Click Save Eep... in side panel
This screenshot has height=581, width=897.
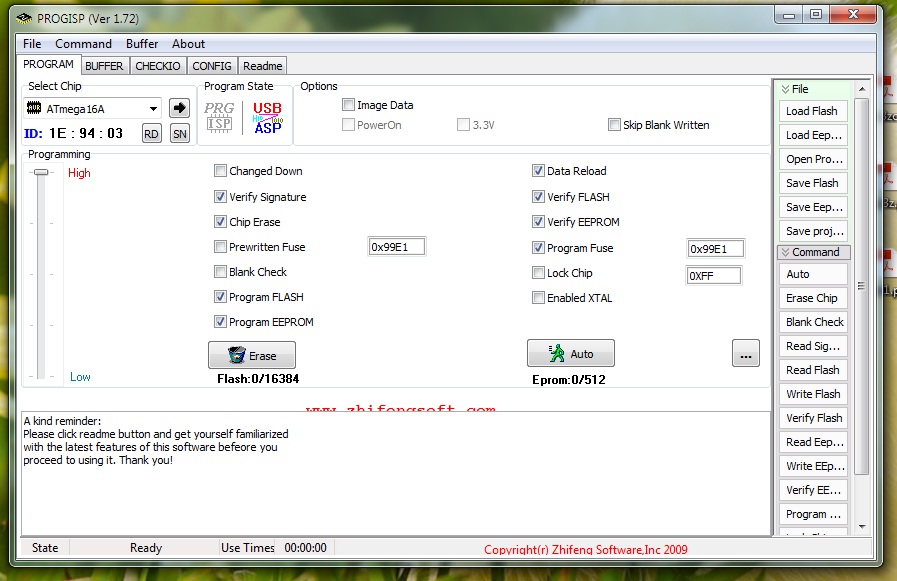pos(813,207)
